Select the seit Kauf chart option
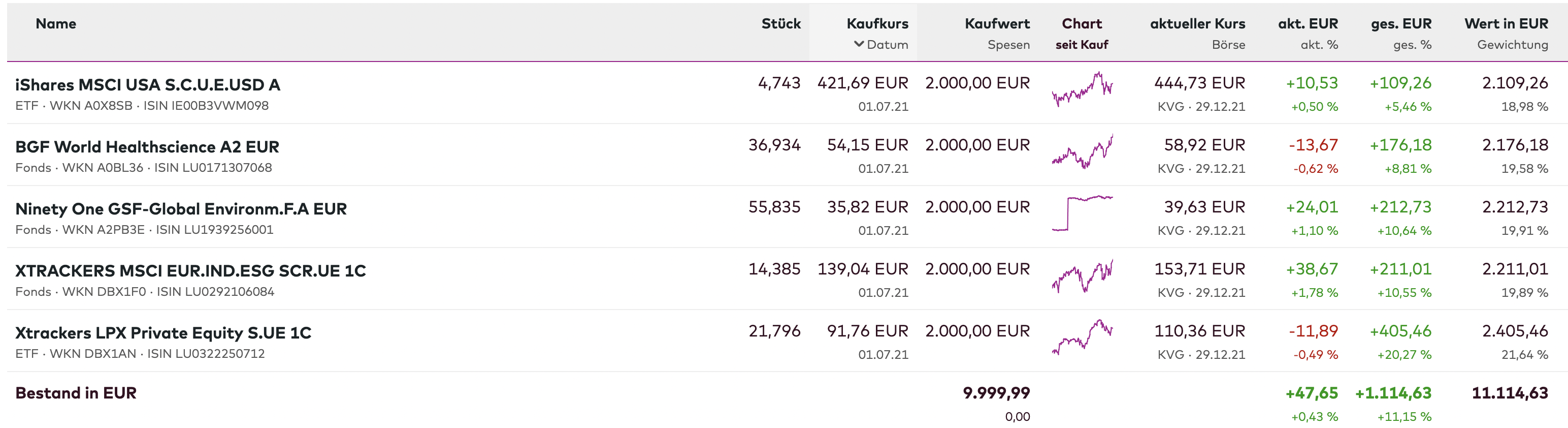Screen dimensions: 1568x428 1082,45
